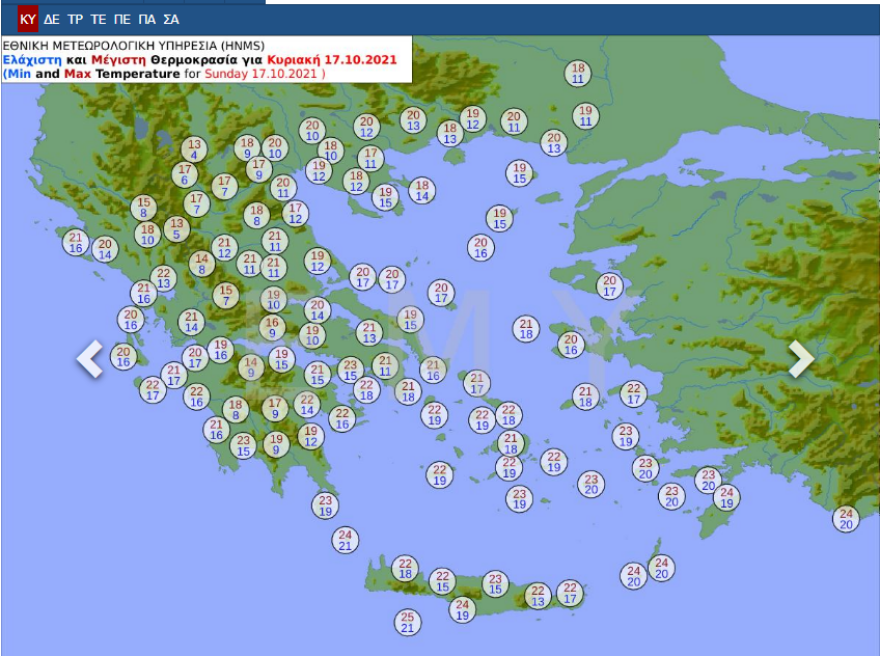
Task: Switch to the ΔΕ day tab
Action: pos(52,19)
